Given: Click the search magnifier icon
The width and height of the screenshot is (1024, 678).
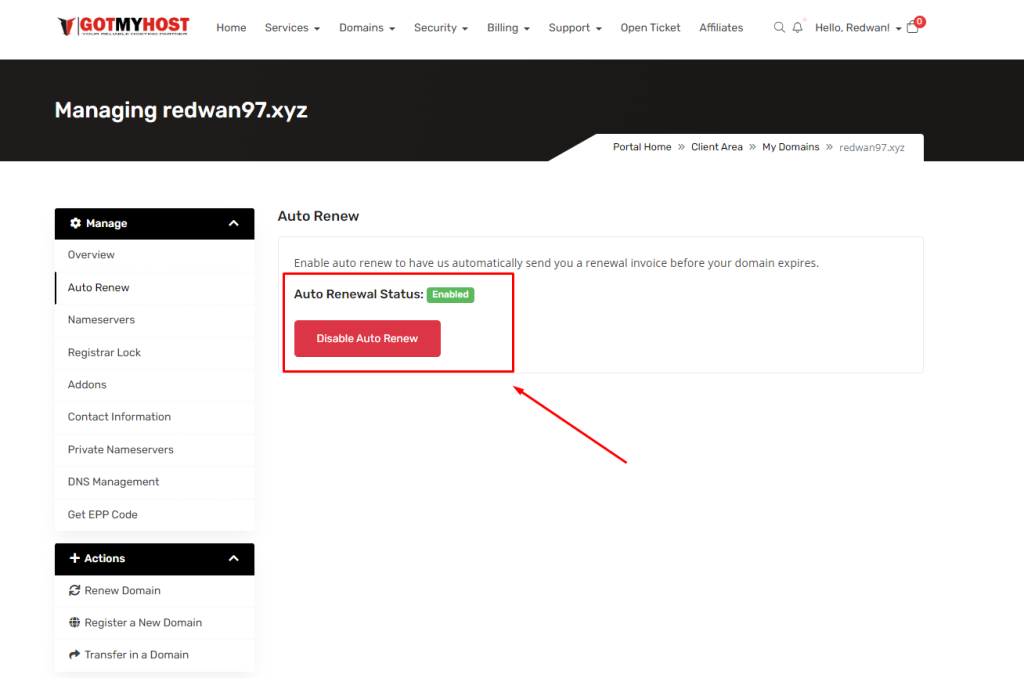Looking at the screenshot, I should (x=779, y=28).
